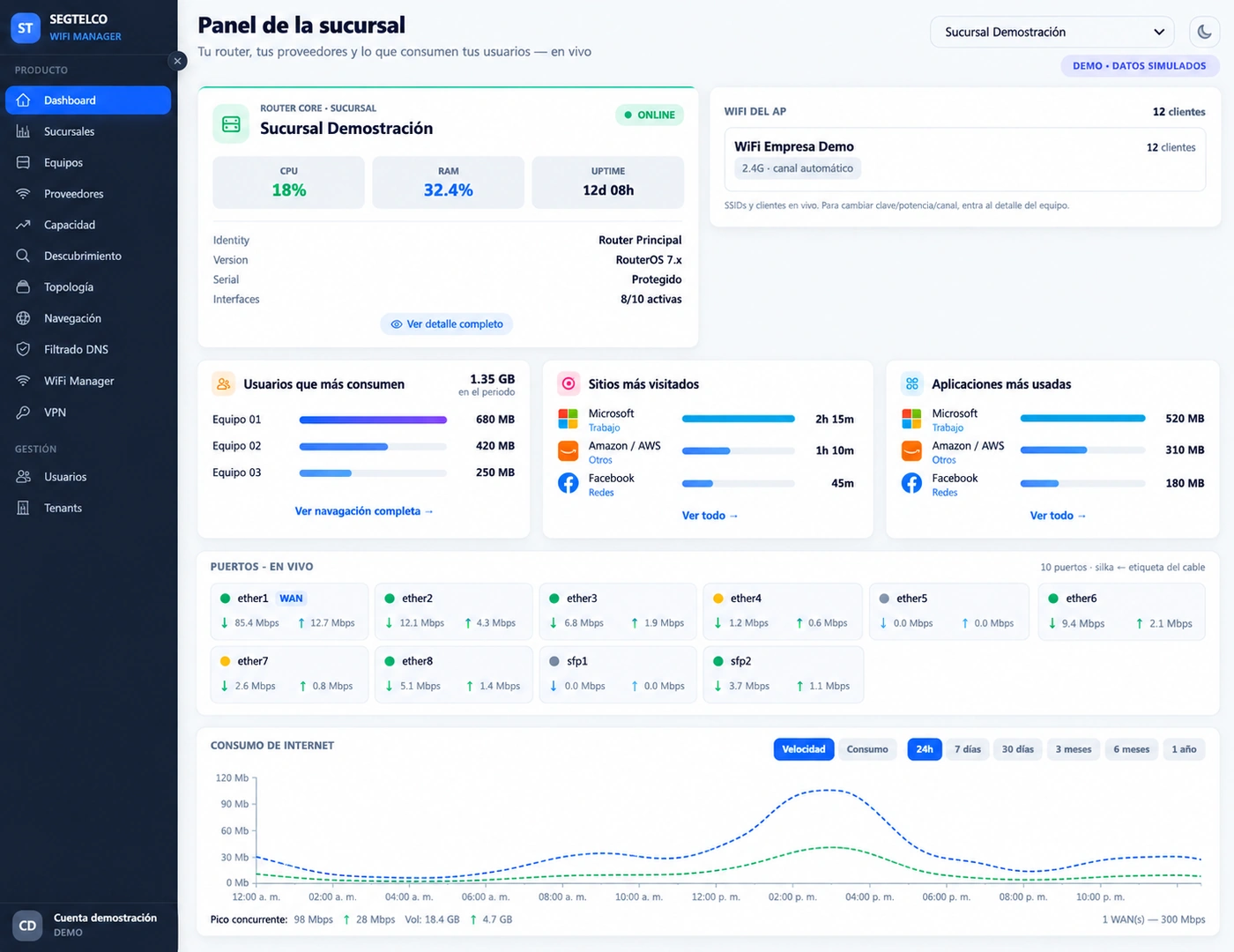
Task: Click the UPTIME 12d 08h stat tile
Action: [608, 182]
